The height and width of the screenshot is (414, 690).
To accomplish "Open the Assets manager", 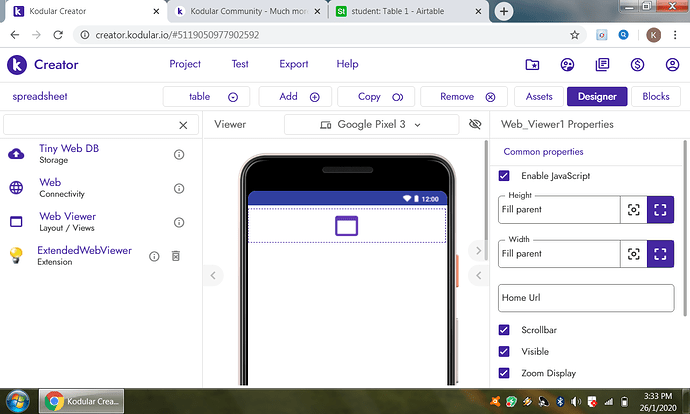I will (539, 97).
